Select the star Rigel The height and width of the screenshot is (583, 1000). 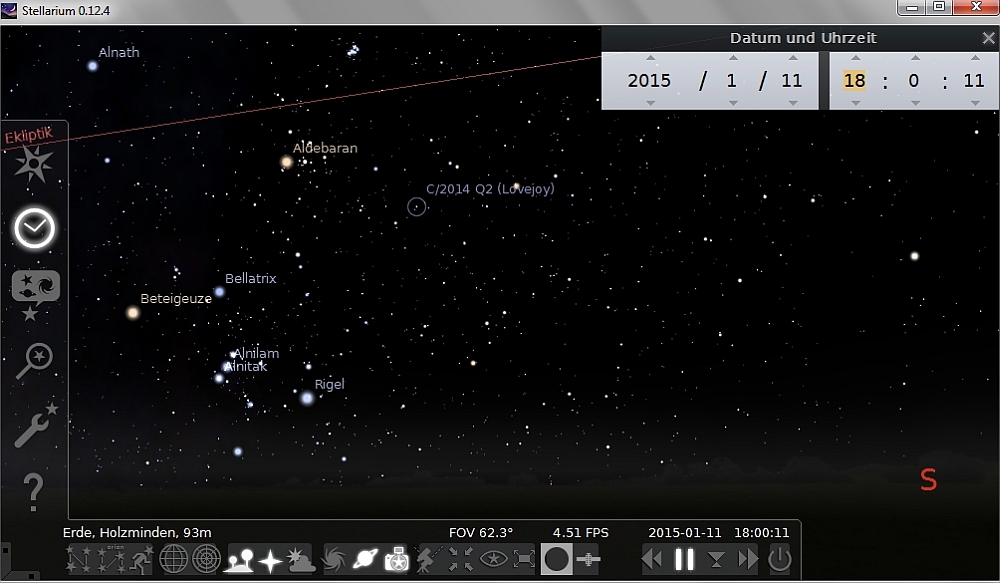coord(307,398)
